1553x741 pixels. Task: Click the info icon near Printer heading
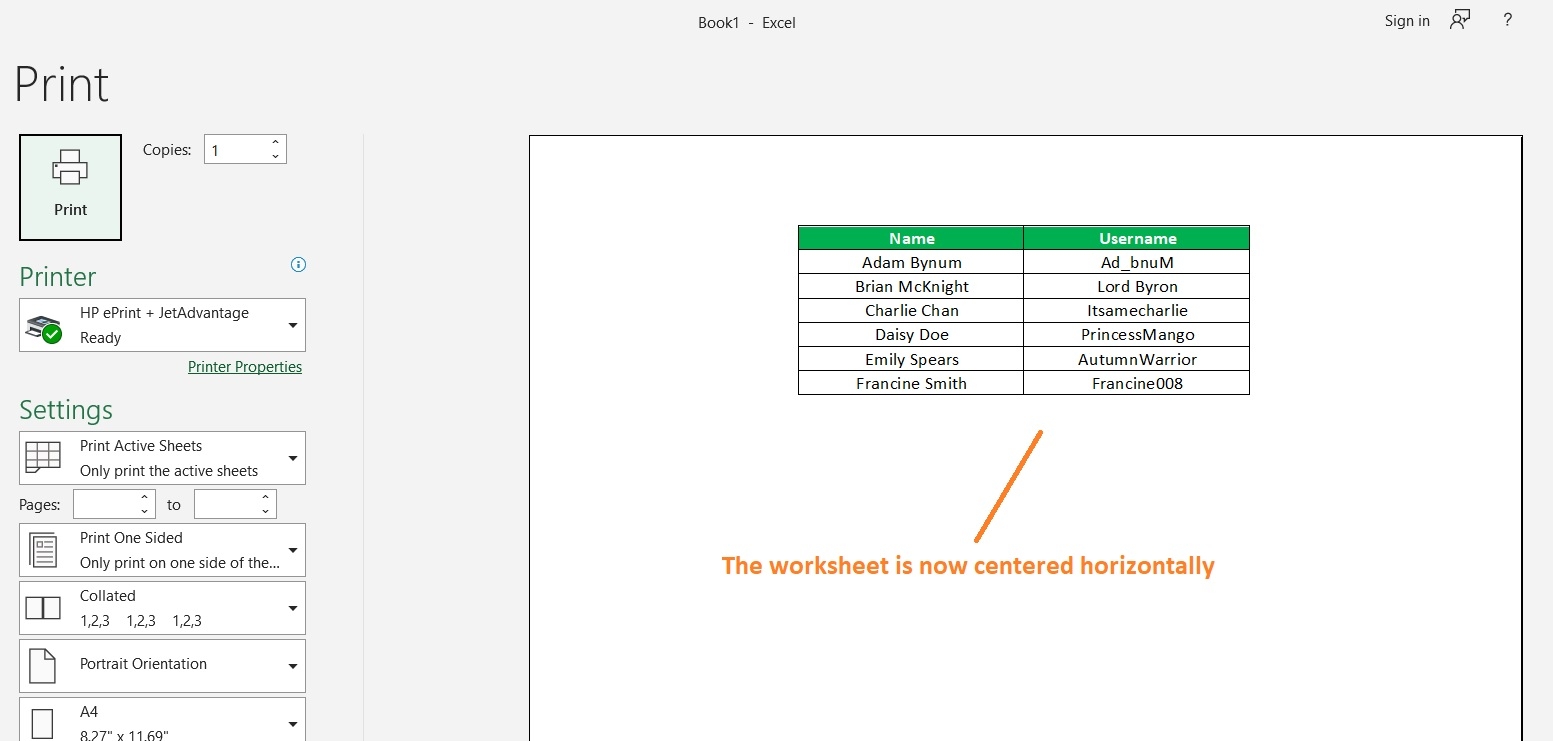coord(298,264)
